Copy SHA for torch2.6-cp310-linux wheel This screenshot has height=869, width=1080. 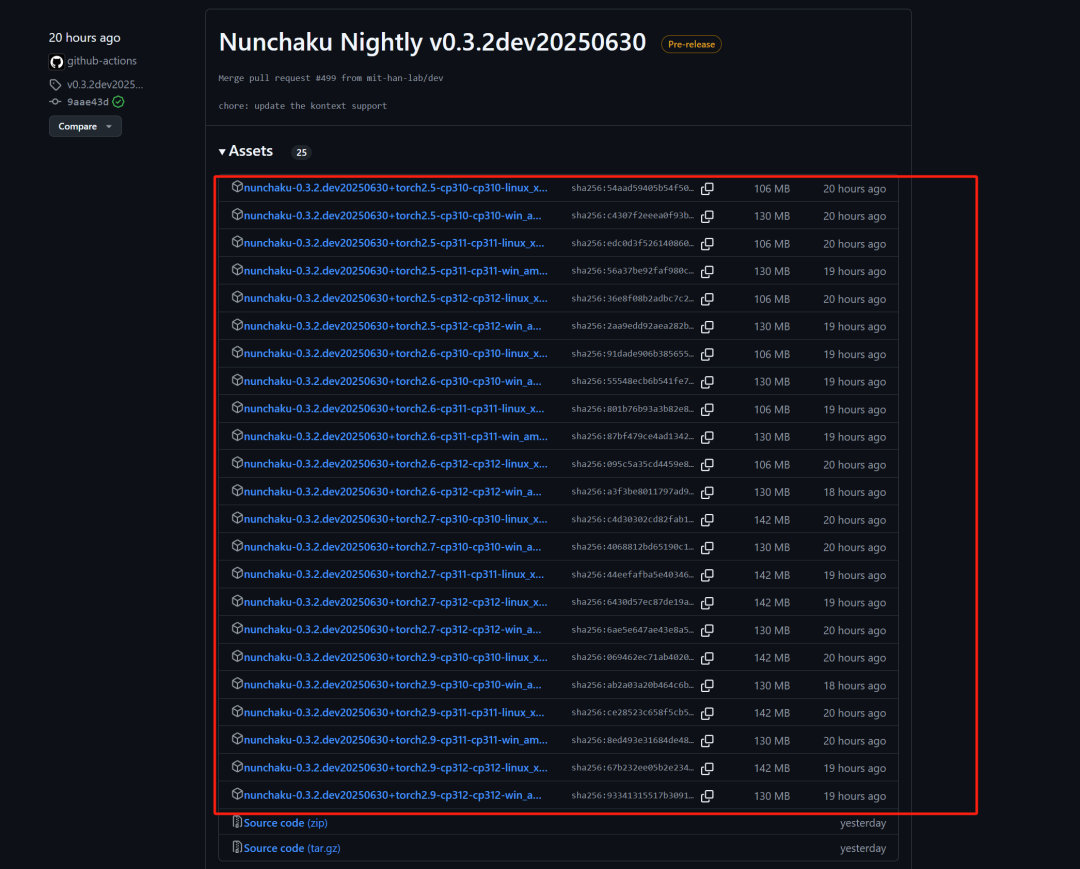pyautogui.click(x=707, y=354)
